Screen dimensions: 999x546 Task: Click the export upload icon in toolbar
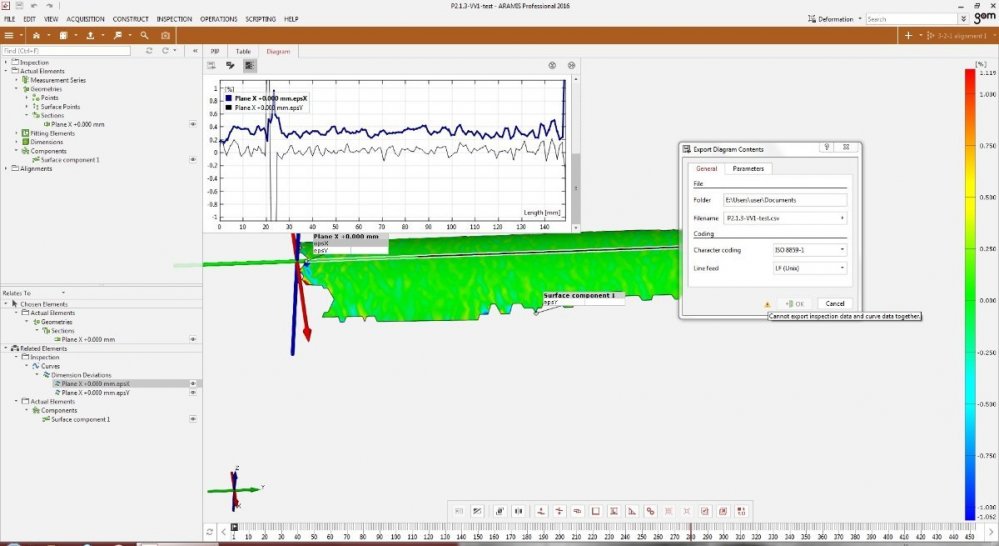(90, 35)
